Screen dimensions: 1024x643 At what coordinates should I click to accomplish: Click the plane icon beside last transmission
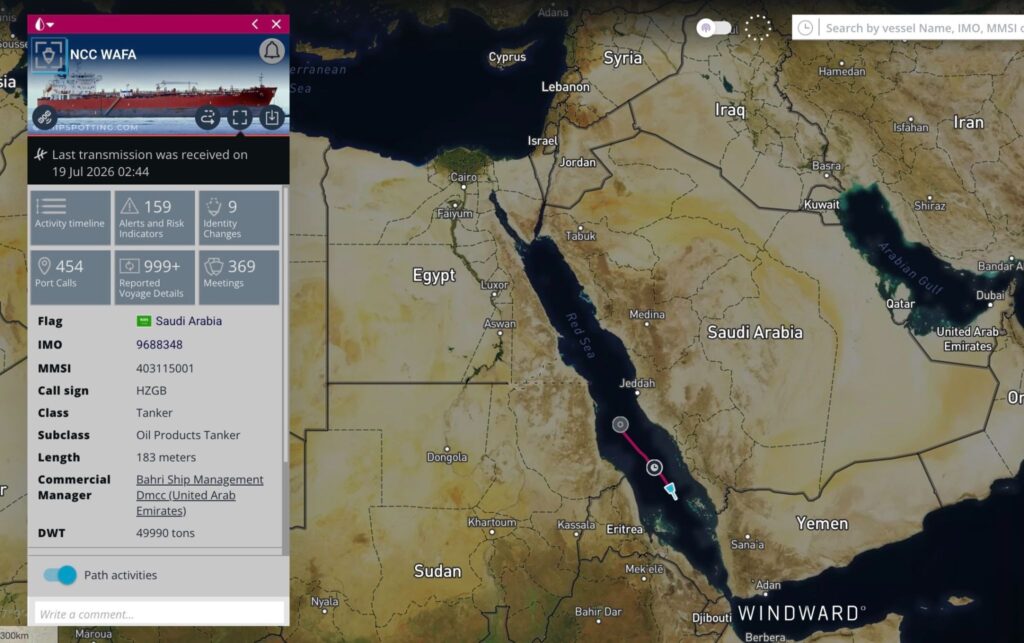point(40,155)
